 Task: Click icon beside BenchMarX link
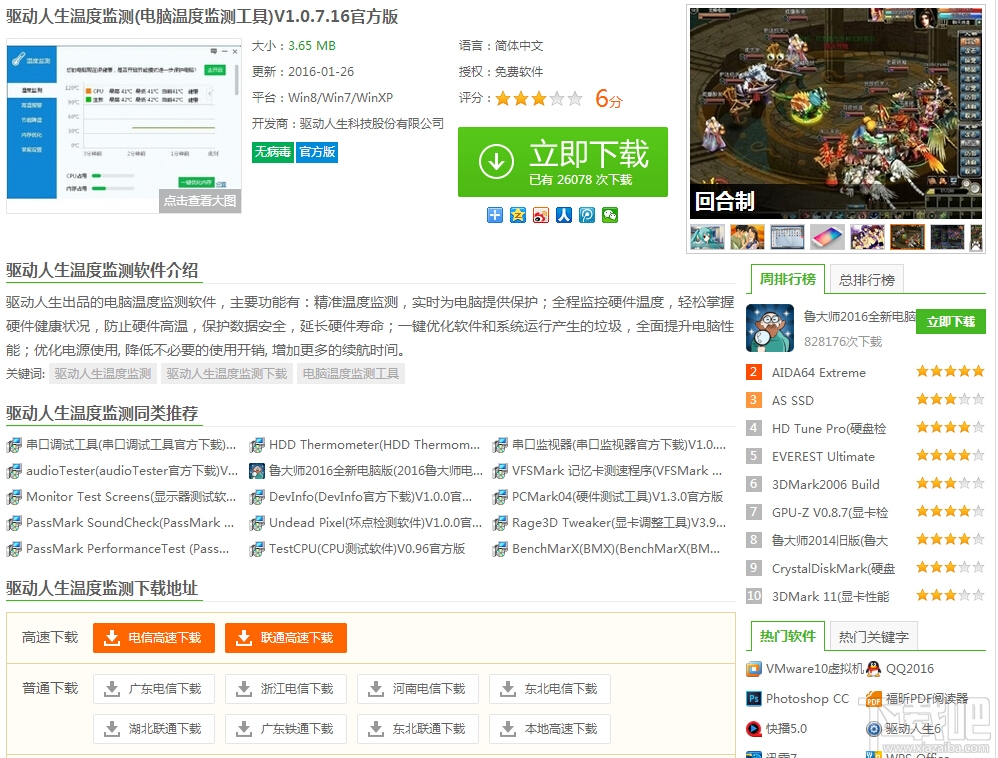(x=500, y=549)
